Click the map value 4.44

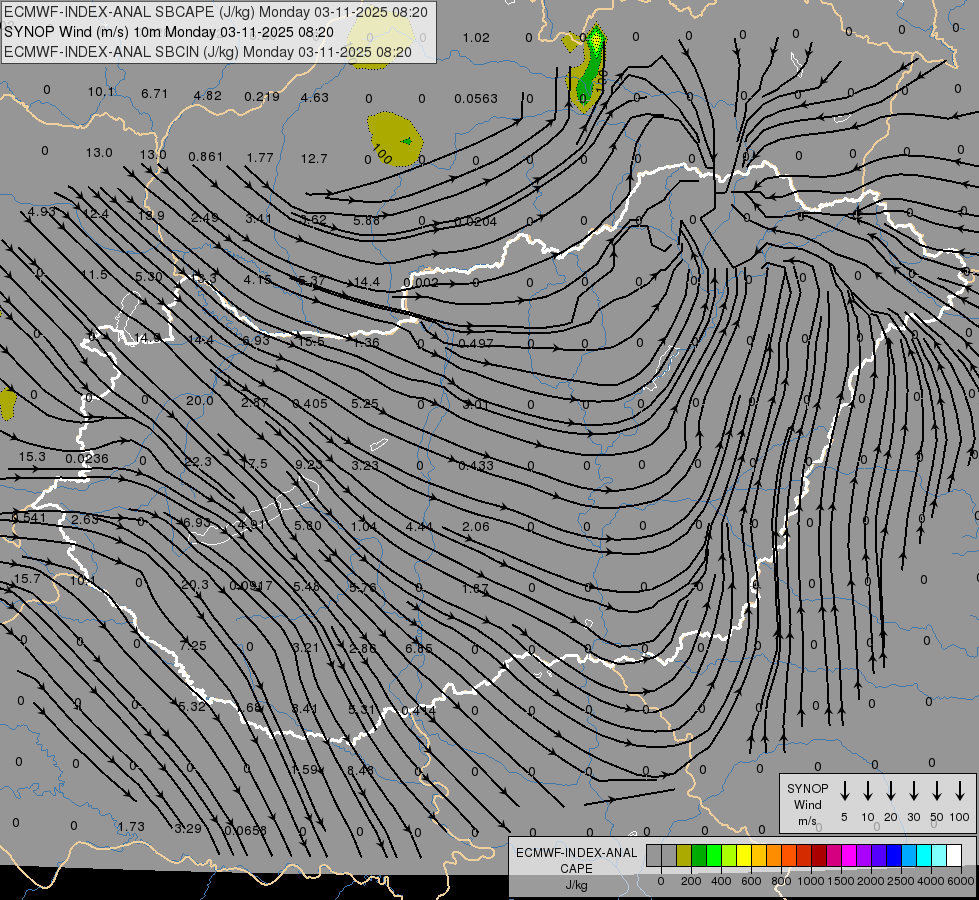(x=419, y=527)
